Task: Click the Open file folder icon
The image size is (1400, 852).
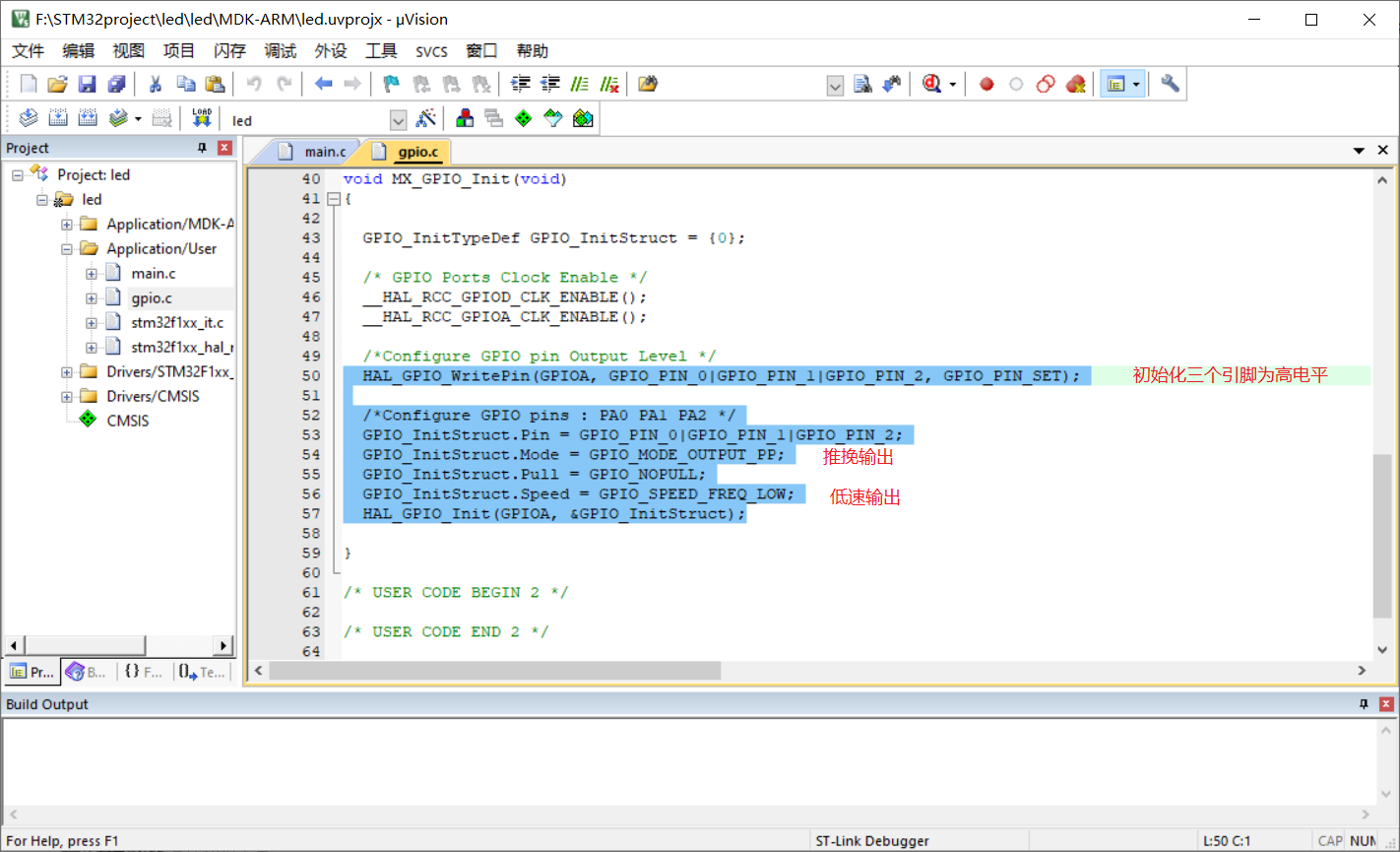Action: (x=58, y=85)
